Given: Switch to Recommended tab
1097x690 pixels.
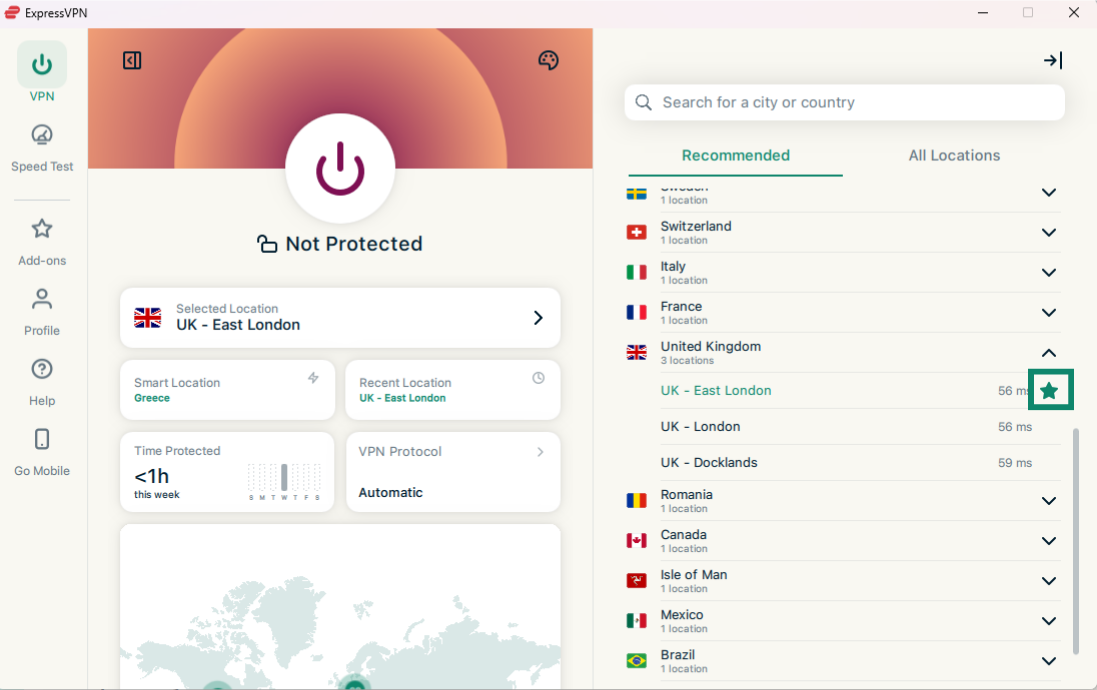Looking at the screenshot, I should pos(735,155).
